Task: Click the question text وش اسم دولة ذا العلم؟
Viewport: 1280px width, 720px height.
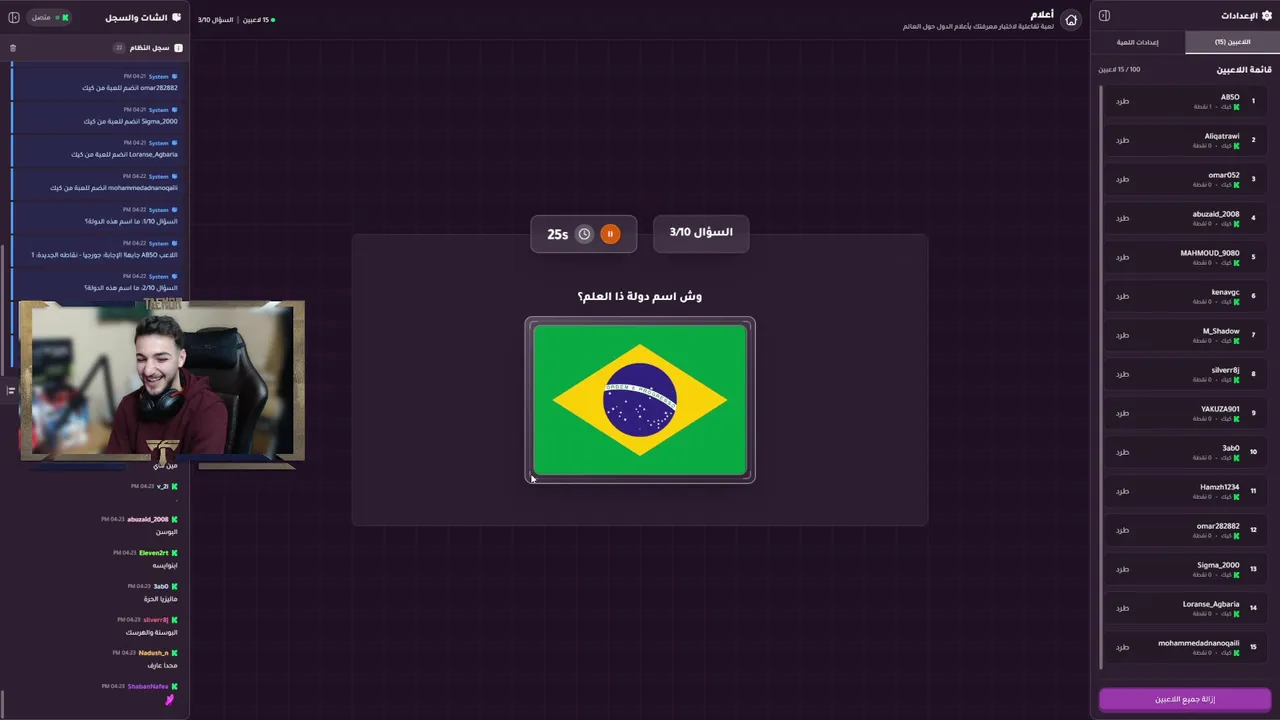Action: click(x=640, y=296)
